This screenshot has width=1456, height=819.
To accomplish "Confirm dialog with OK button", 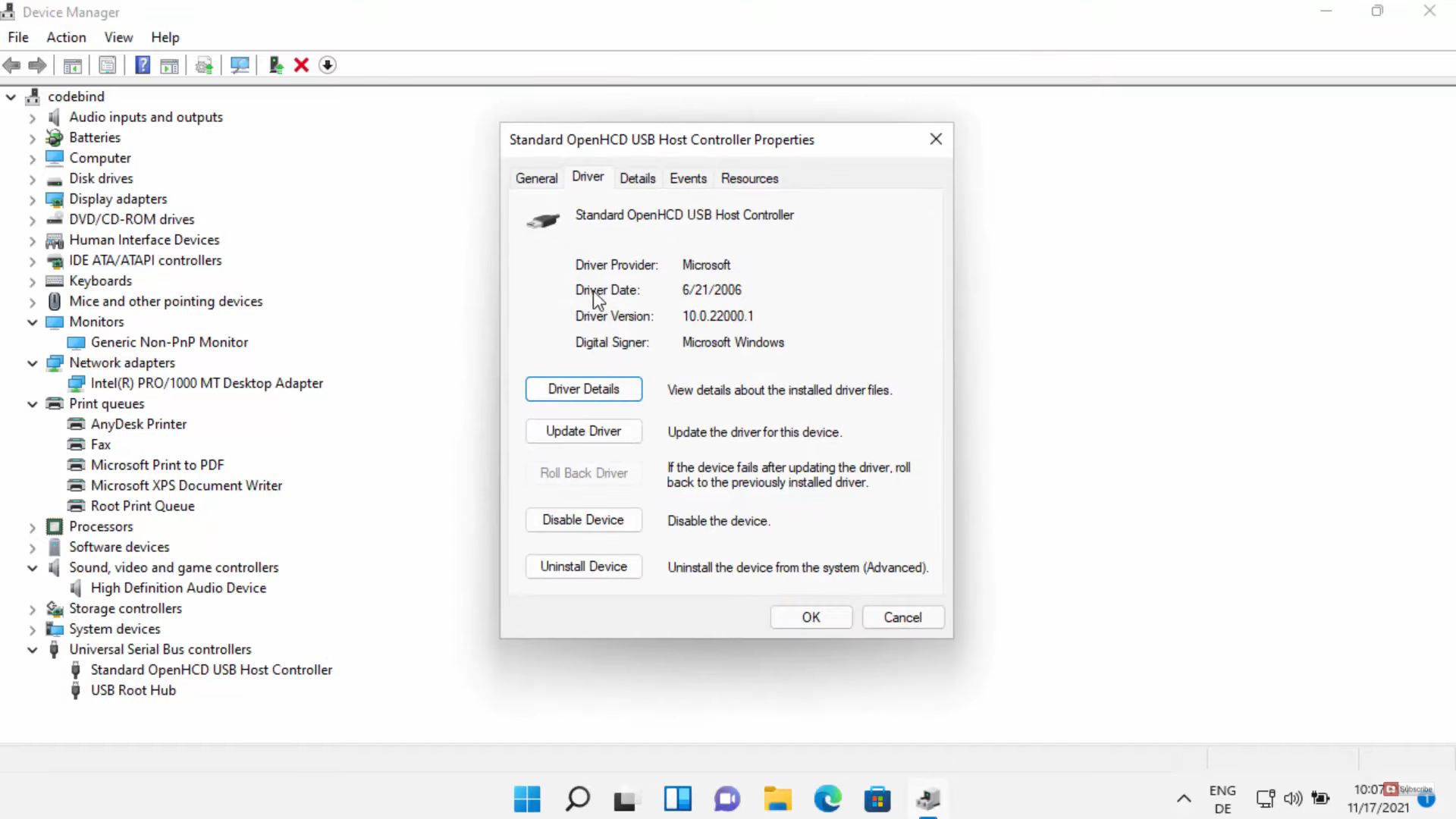I will (811, 617).
